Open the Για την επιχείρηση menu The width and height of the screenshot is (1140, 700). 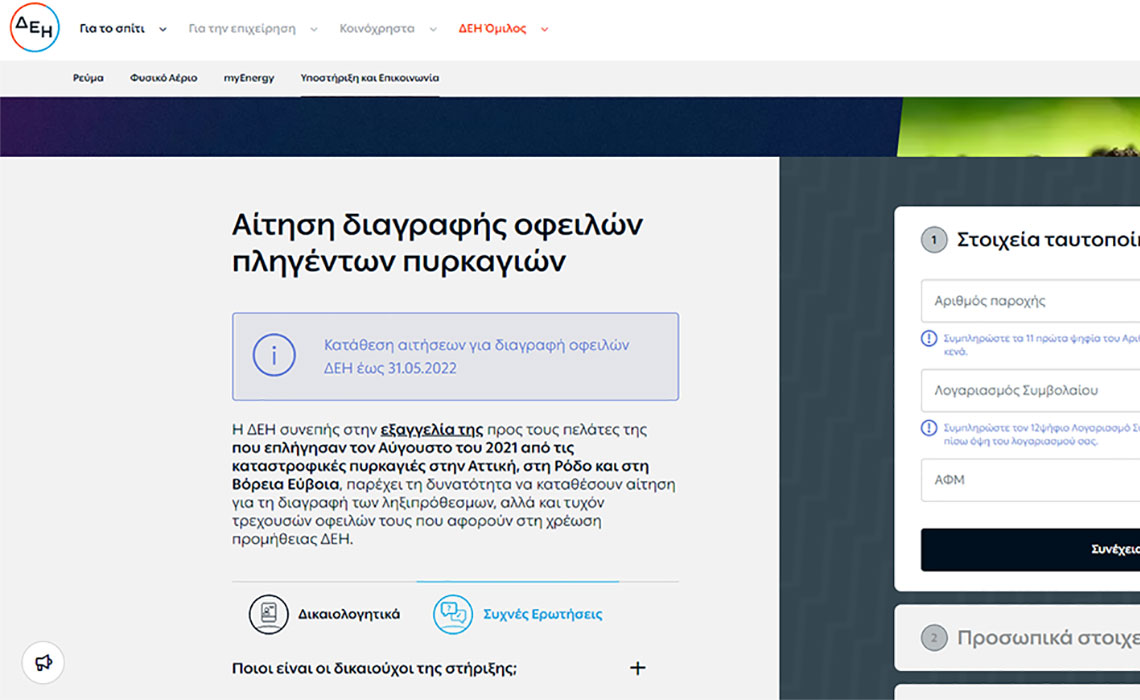click(242, 28)
